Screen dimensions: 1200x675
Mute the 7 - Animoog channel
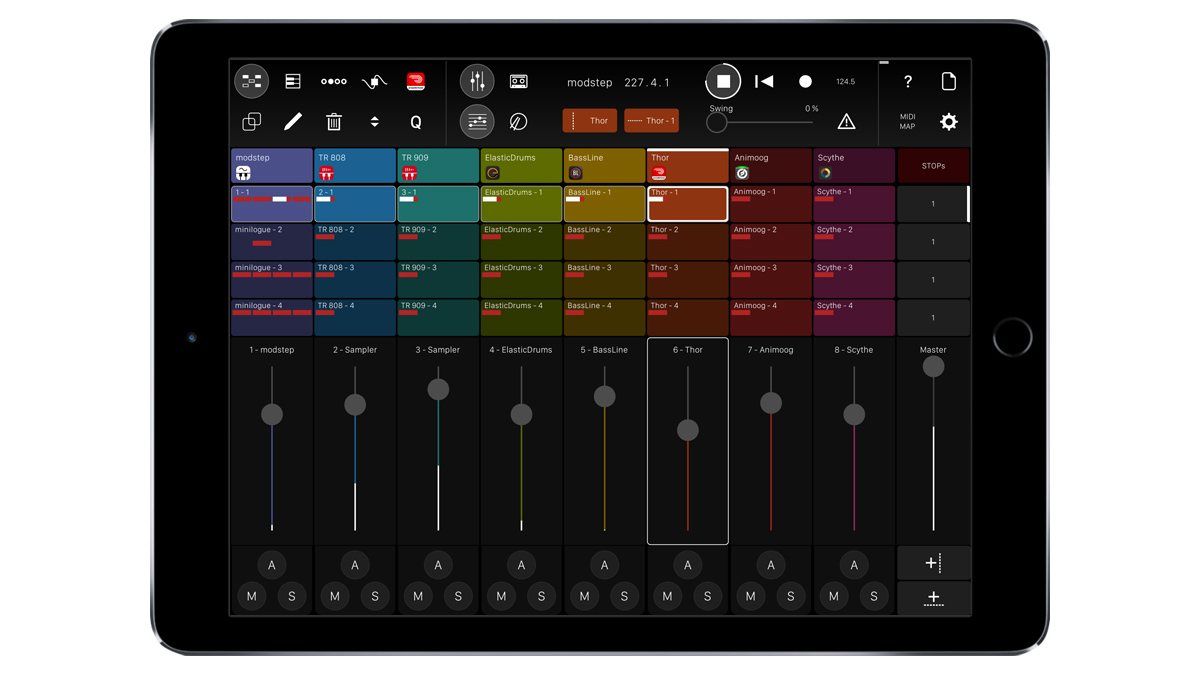coord(750,596)
